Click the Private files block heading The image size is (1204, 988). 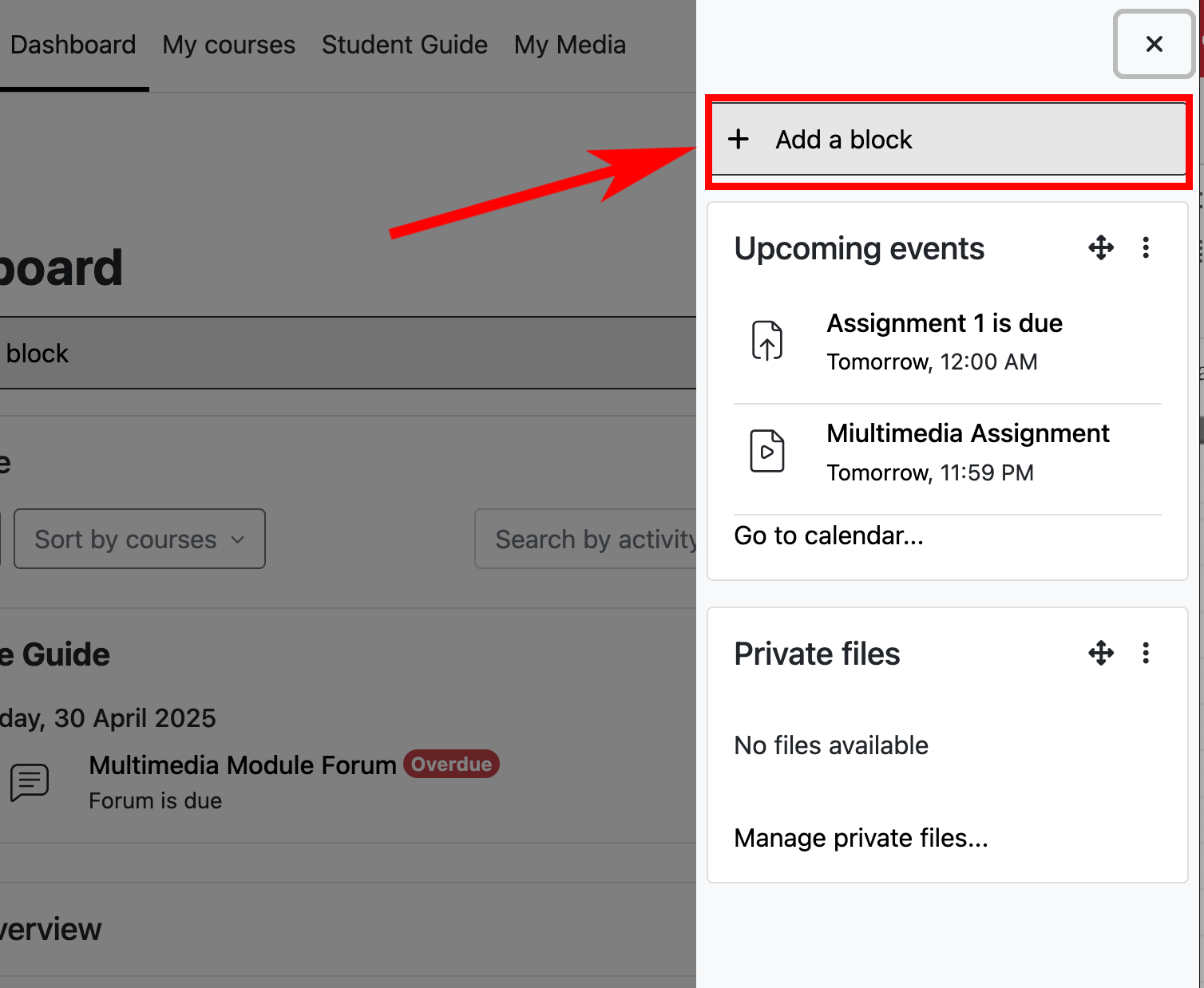pos(817,654)
